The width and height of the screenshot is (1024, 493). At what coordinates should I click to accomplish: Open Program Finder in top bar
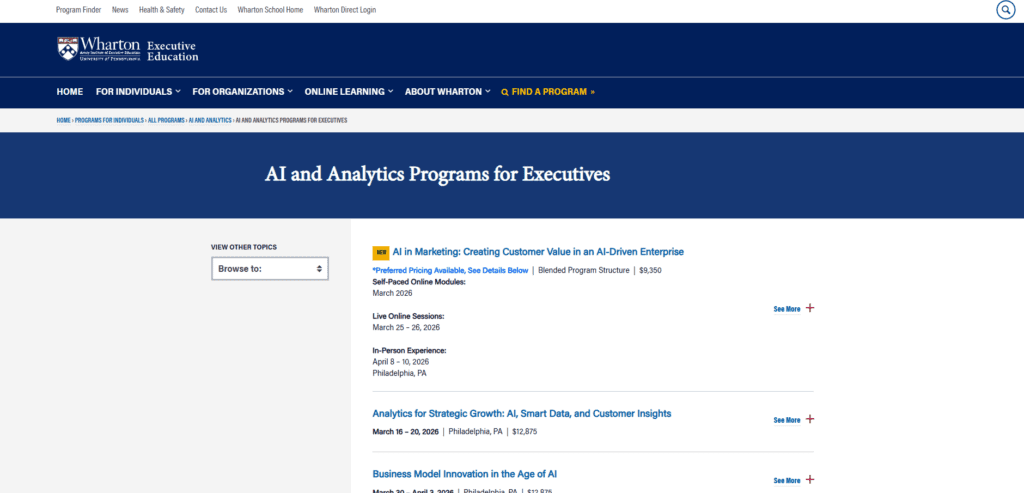coord(78,10)
